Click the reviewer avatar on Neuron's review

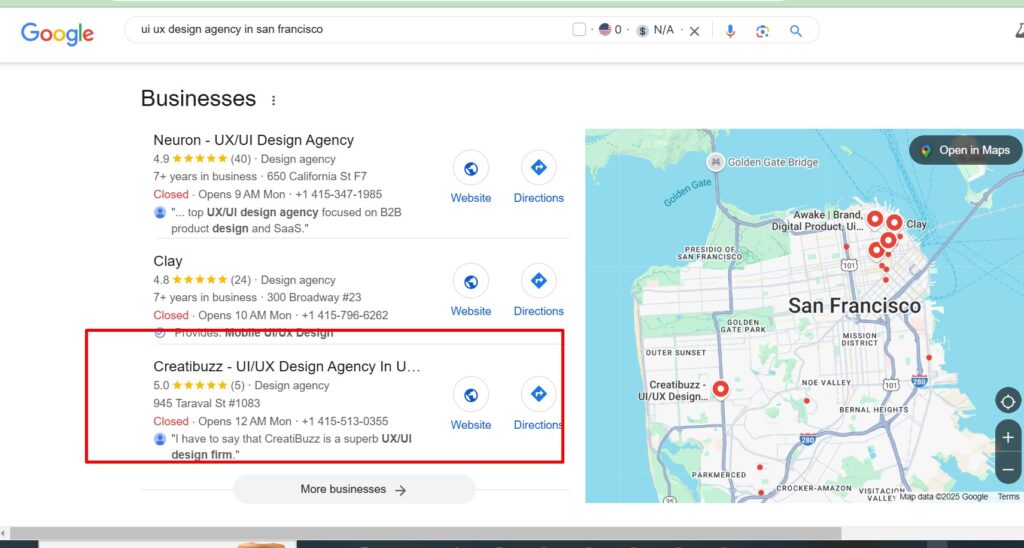(160, 212)
